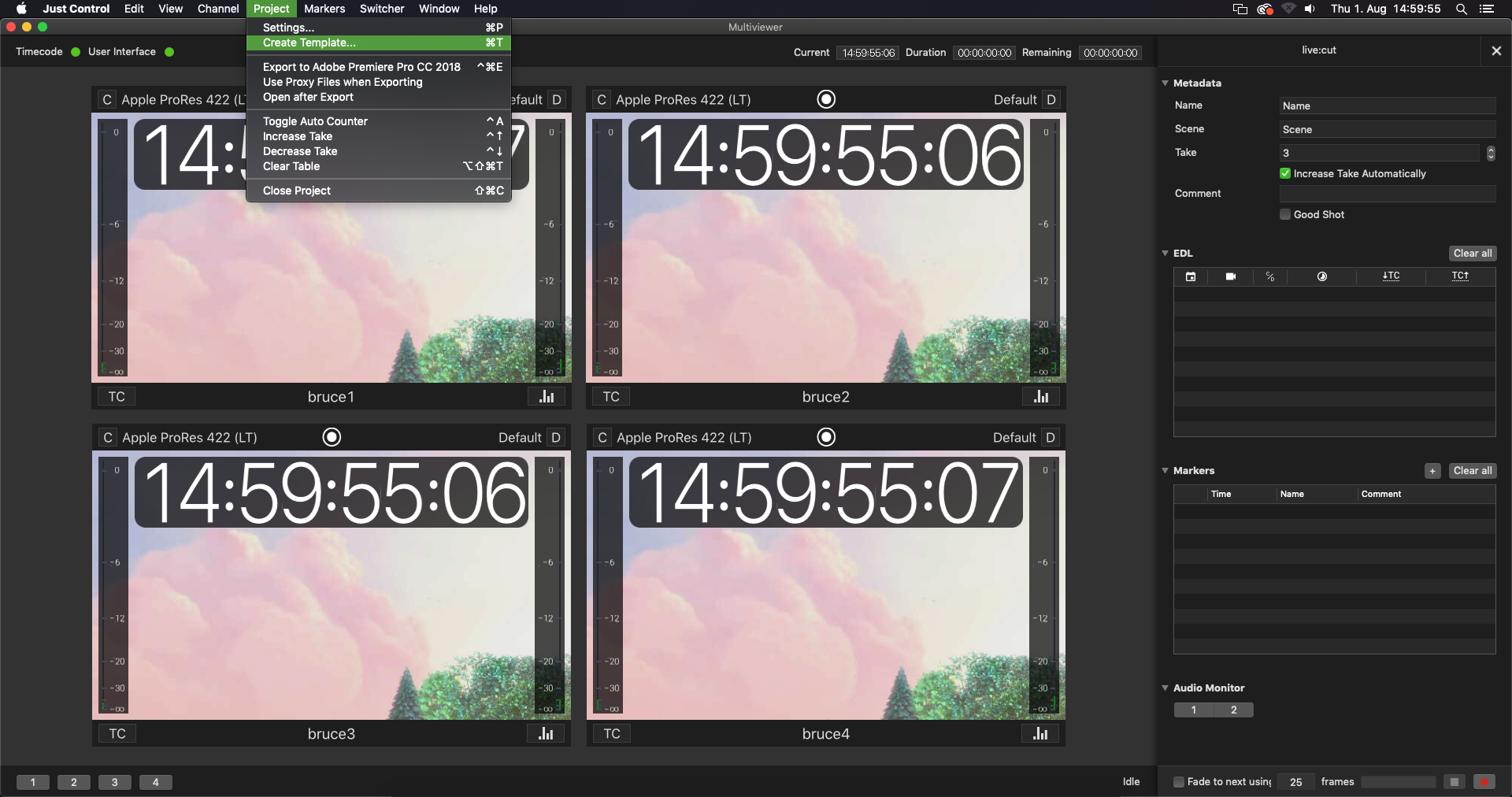Sort EDL by TC in column
1512x797 pixels.
click(1392, 276)
